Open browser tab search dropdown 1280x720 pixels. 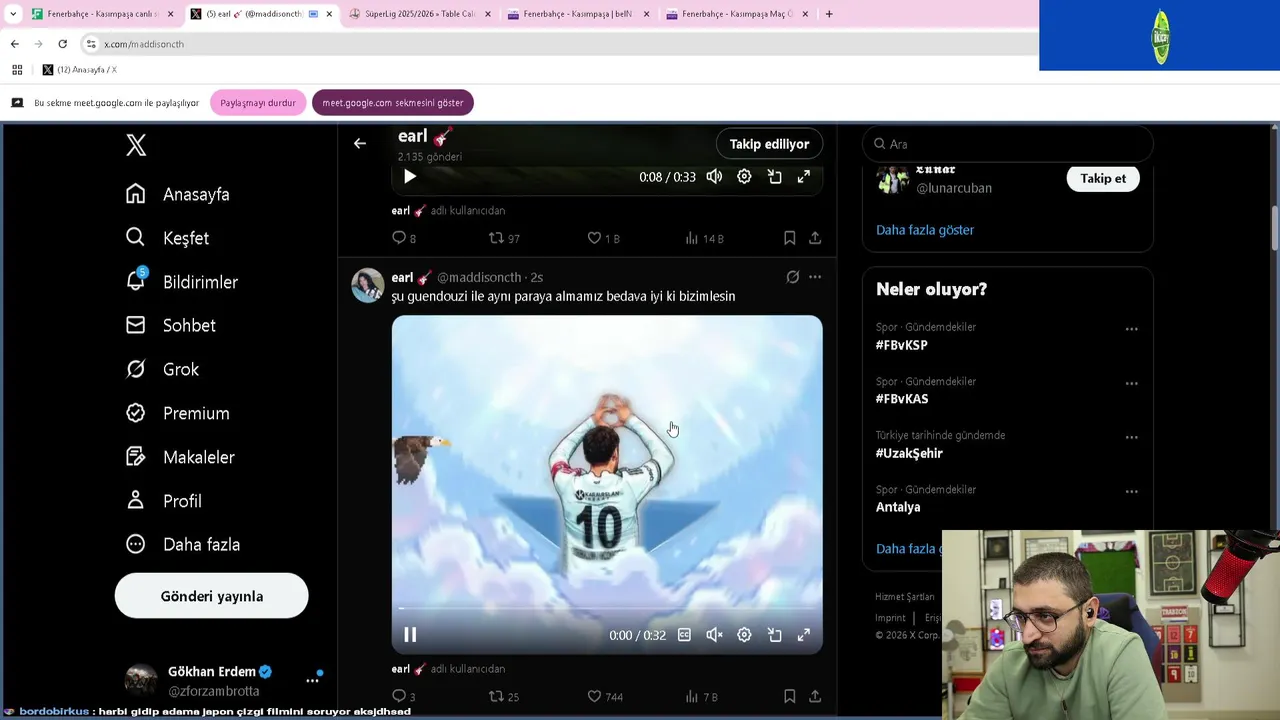point(13,14)
